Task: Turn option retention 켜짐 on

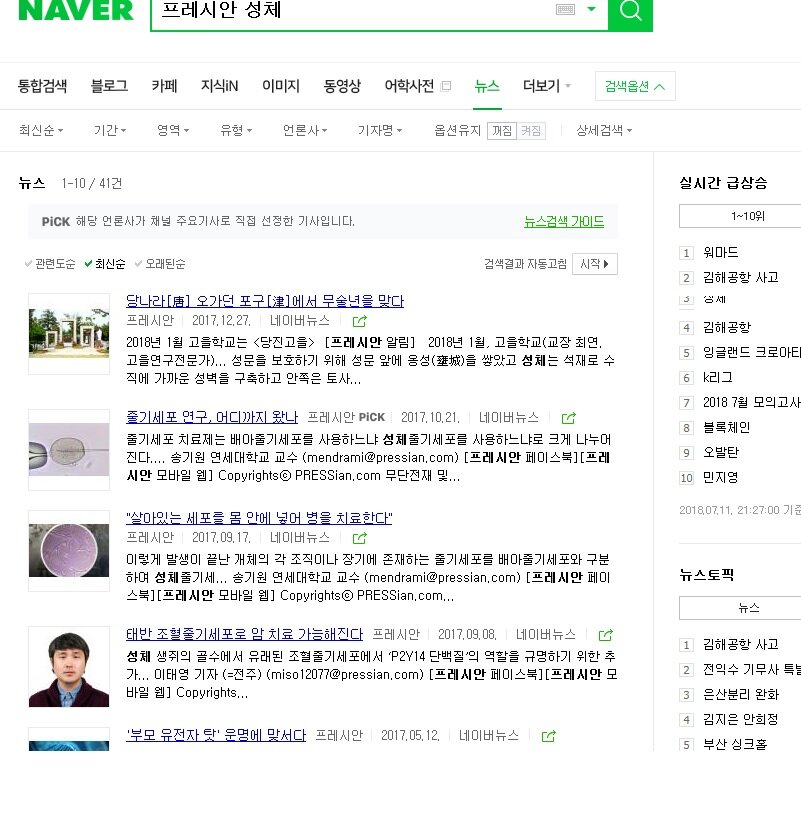Action: coord(531,130)
